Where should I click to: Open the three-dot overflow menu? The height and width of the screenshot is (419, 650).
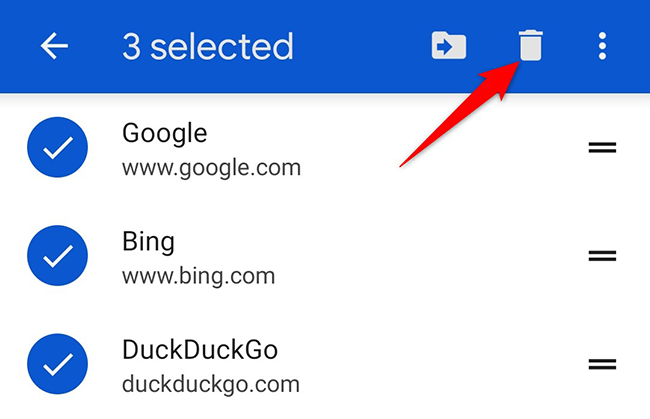(602, 46)
